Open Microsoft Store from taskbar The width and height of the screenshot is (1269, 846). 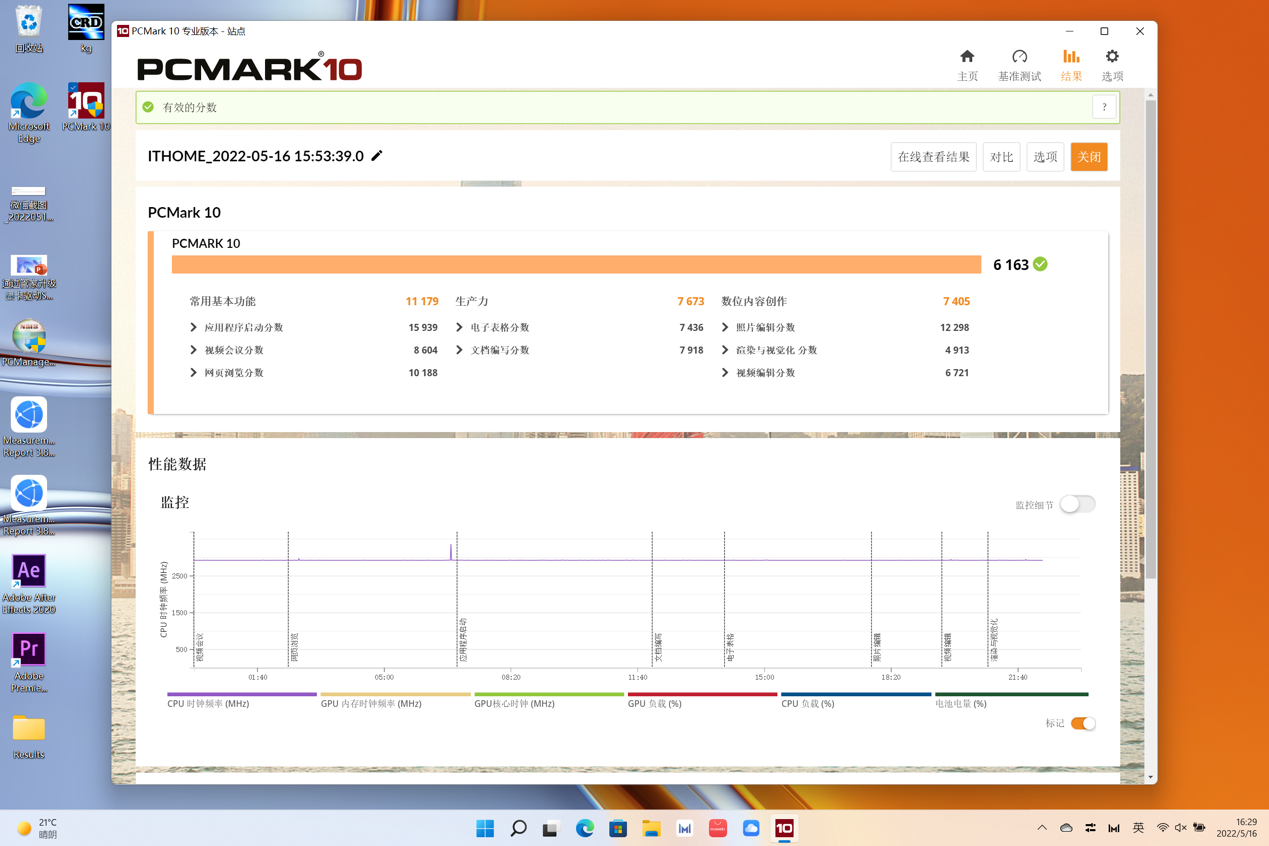618,828
